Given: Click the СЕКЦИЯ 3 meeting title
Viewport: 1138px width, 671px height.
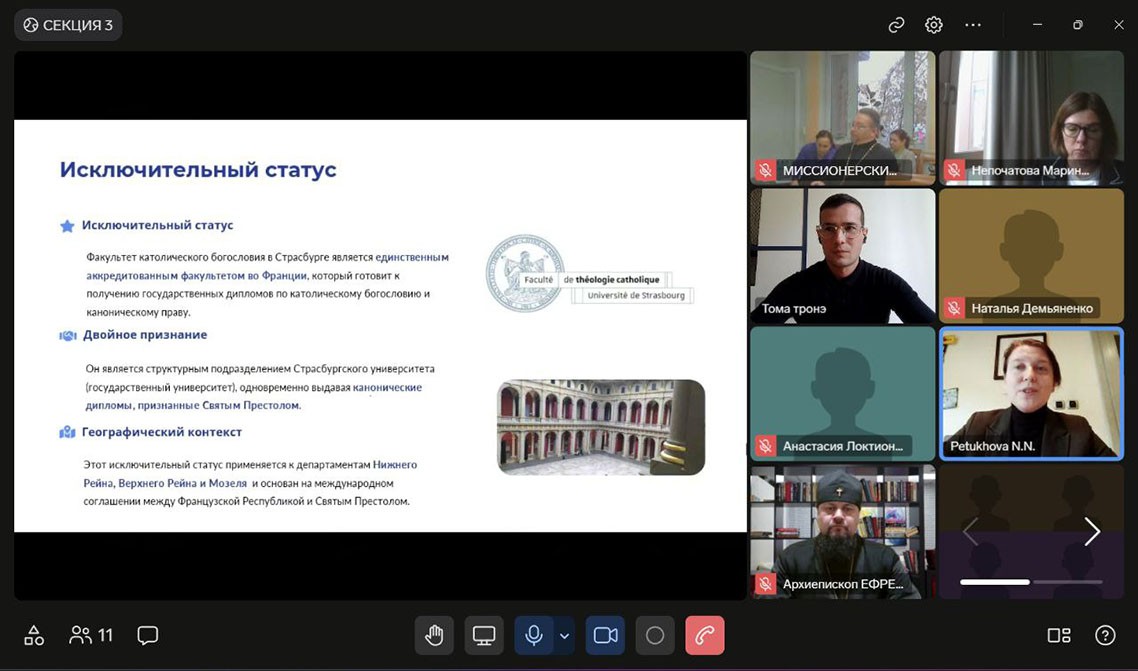Looking at the screenshot, I should 68,25.
